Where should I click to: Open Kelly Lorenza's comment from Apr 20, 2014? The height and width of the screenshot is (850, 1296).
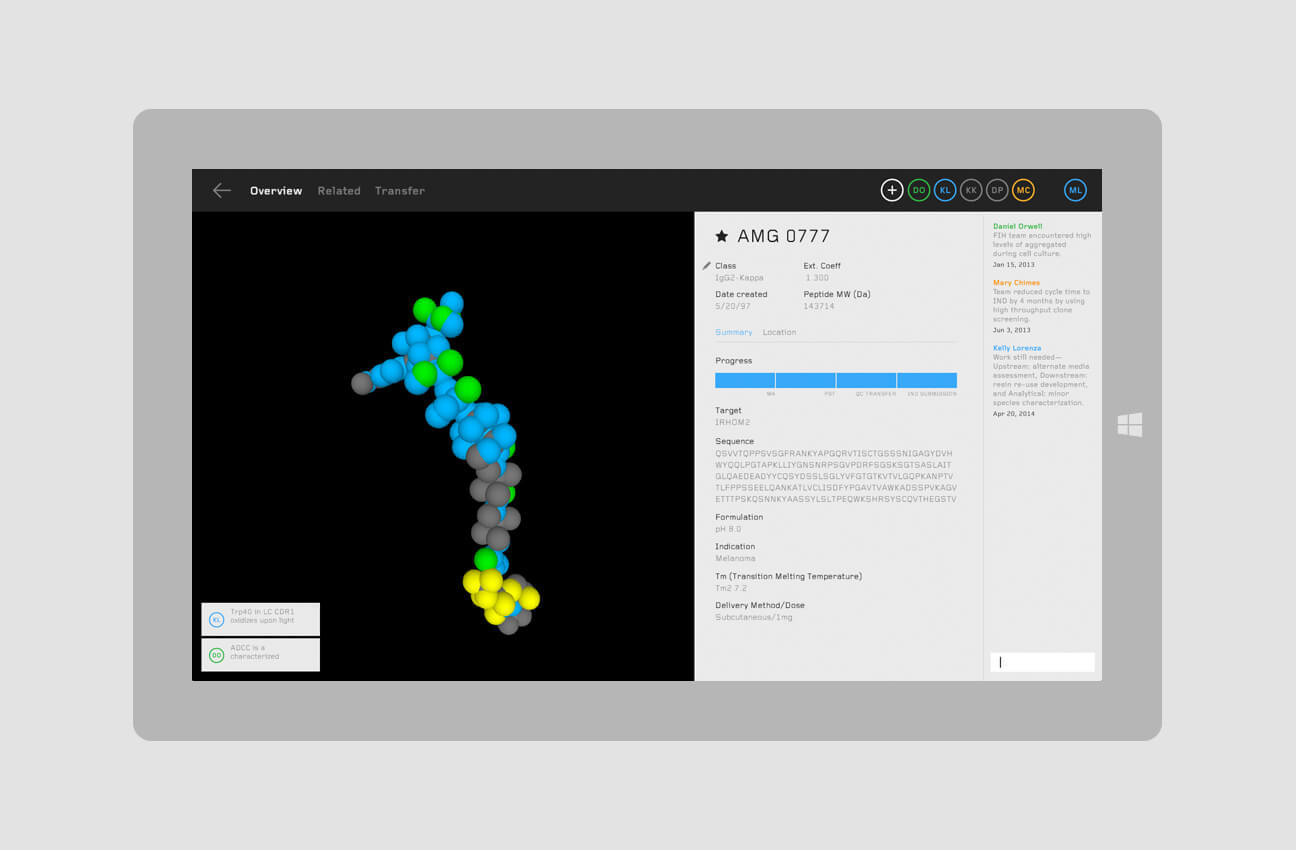tap(1040, 380)
